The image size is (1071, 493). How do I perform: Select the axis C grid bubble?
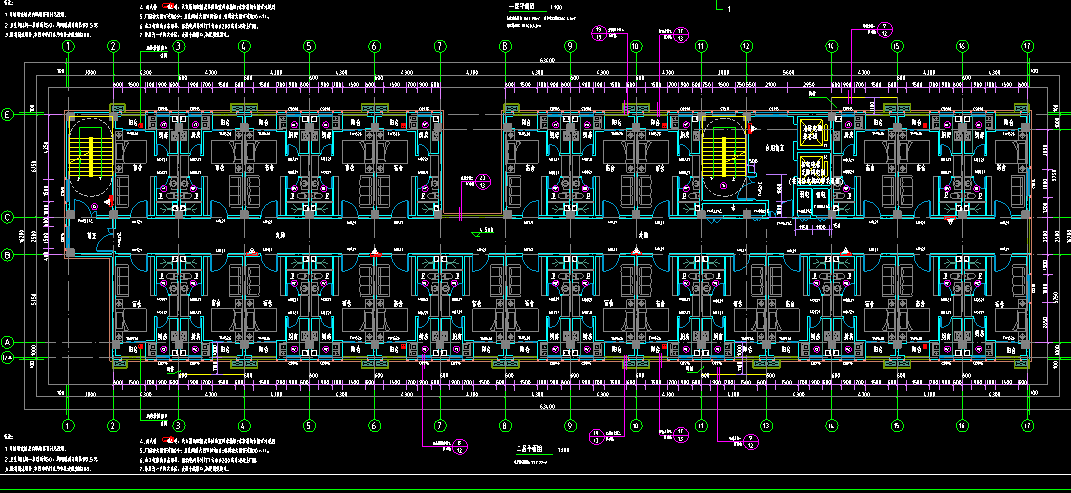[7, 217]
